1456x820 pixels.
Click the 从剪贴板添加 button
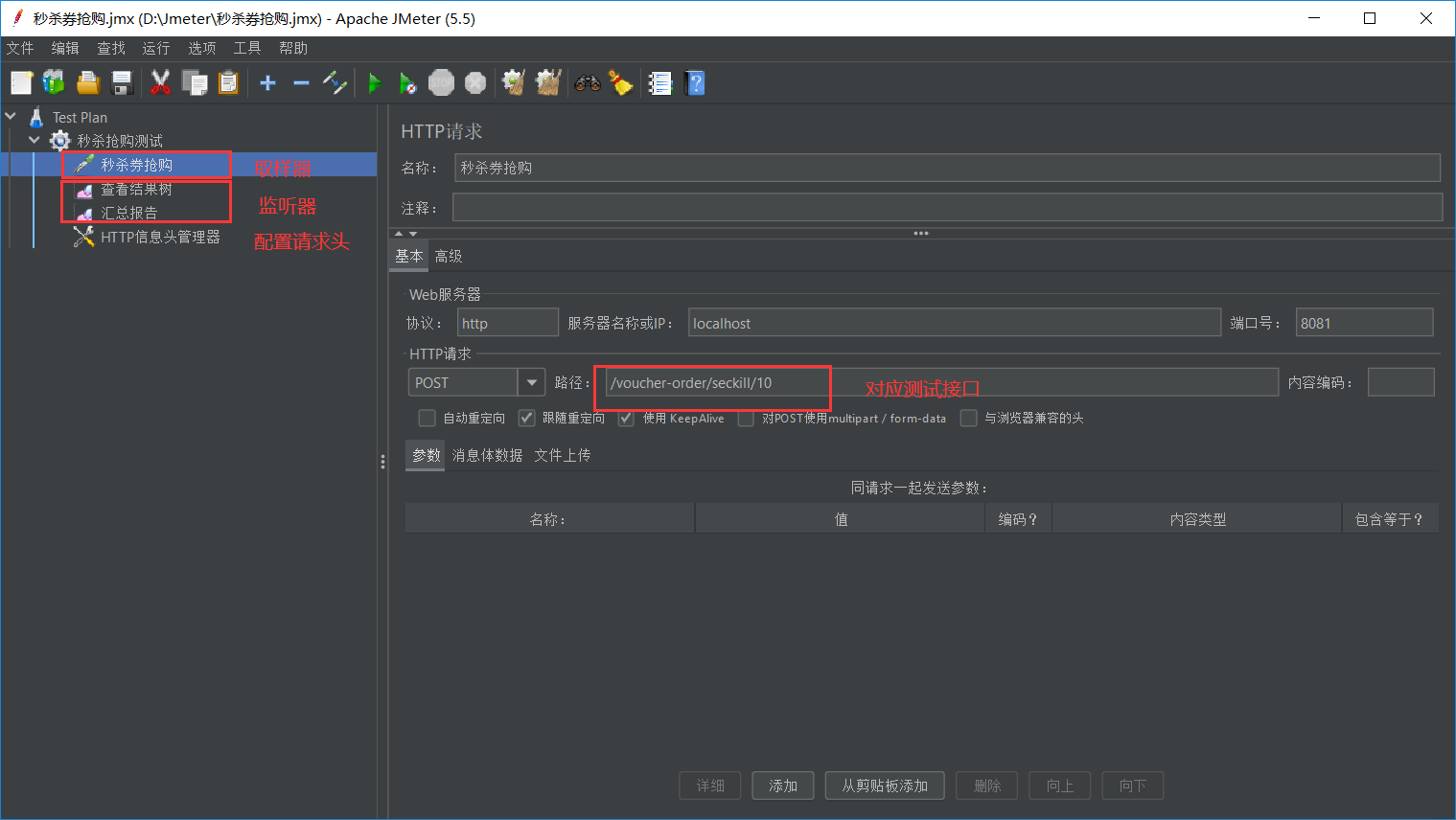pos(884,786)
